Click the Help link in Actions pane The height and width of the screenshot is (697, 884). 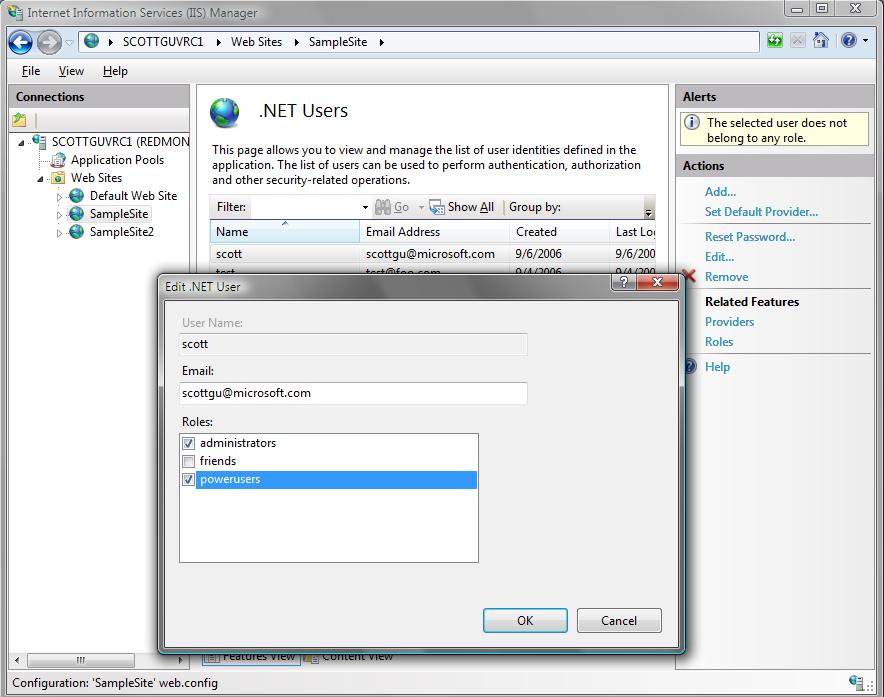tap(717, 367)
